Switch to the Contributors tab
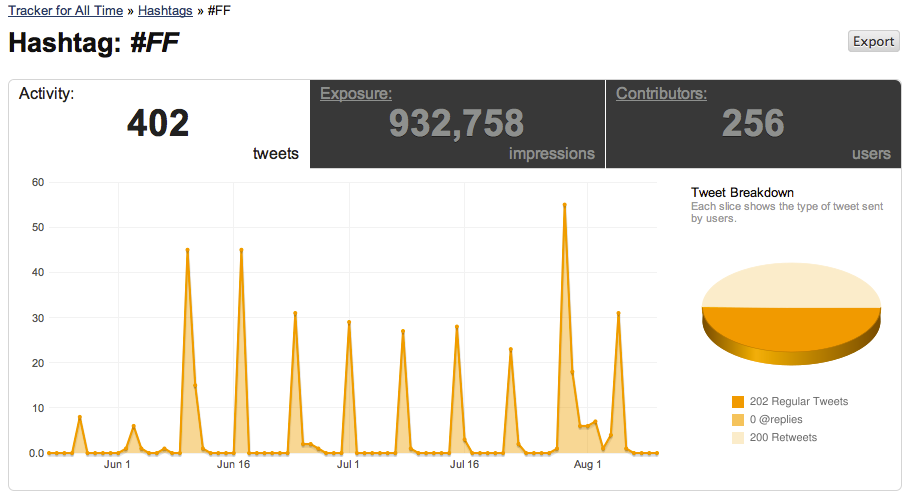916x497 pixels. [x=661, y=94]
